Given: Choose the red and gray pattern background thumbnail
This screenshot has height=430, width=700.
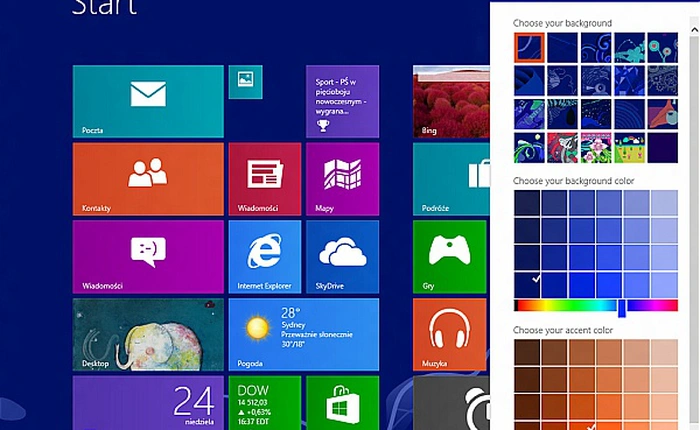Looking at the screenshot, I should [562, 148].
